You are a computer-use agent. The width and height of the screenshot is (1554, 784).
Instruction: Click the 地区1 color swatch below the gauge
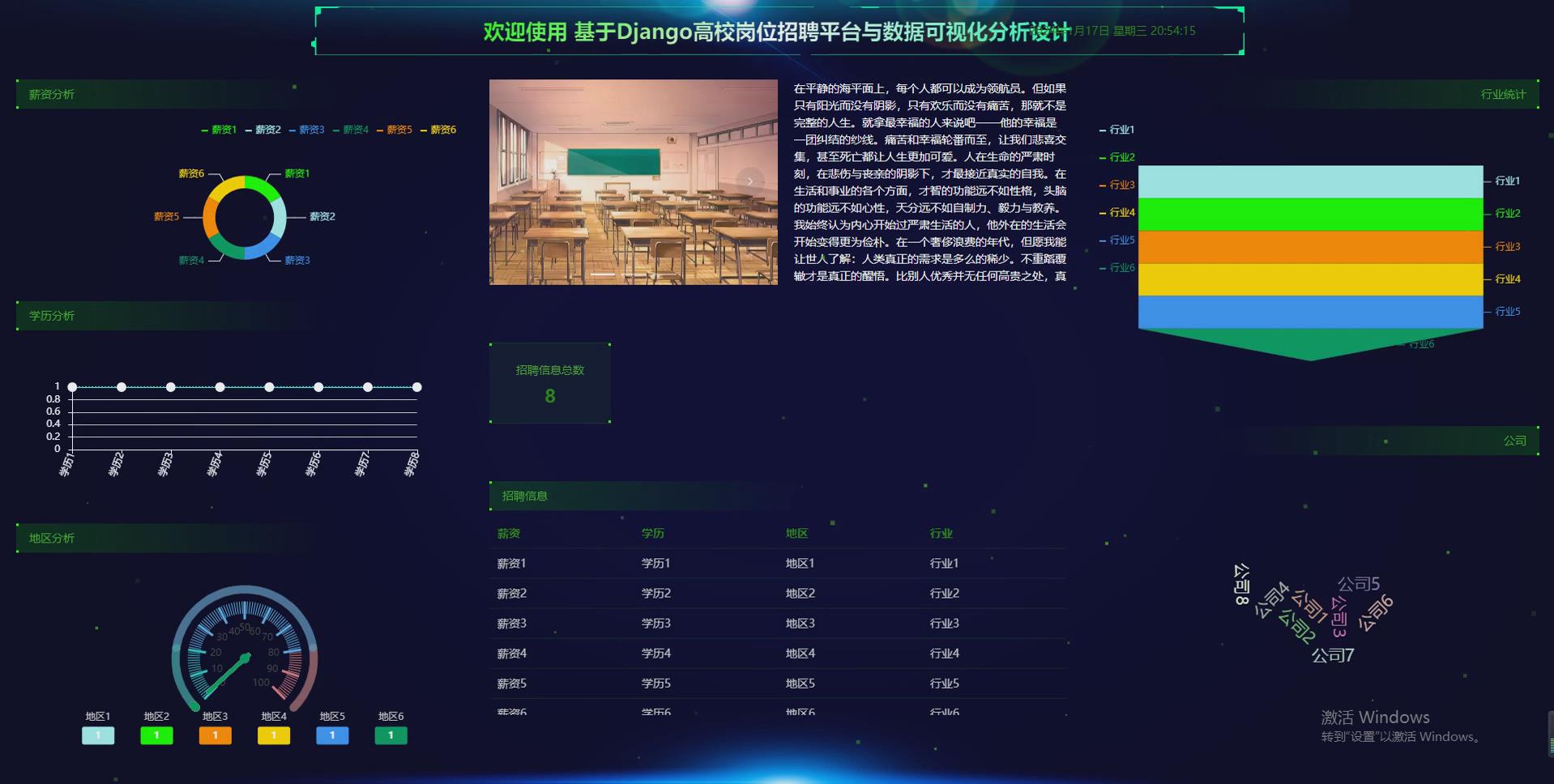(x=98, y=735)
